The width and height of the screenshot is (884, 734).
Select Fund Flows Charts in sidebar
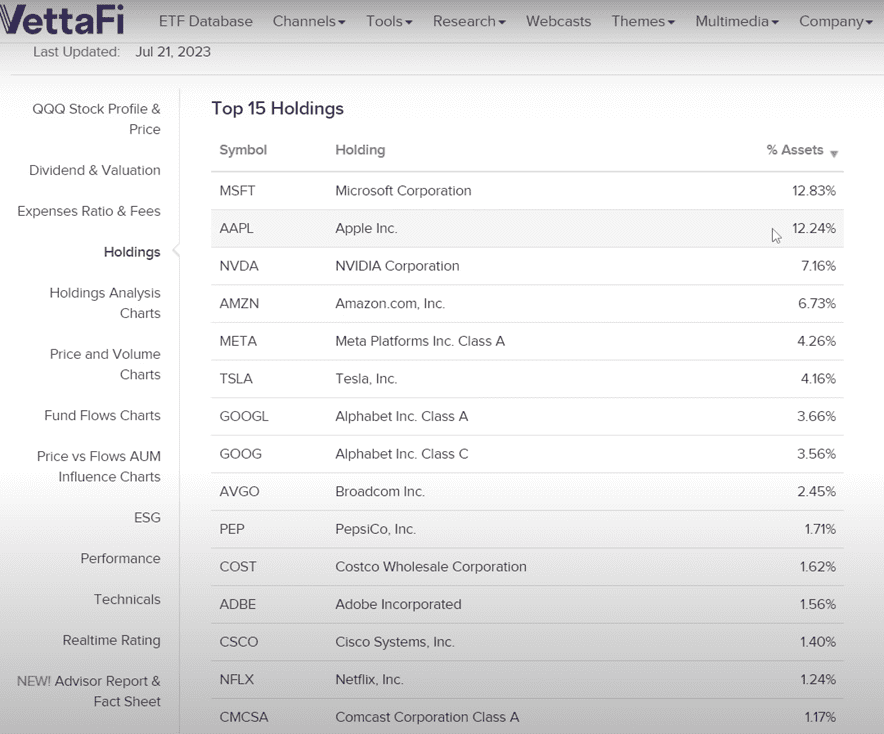point(102,415)
